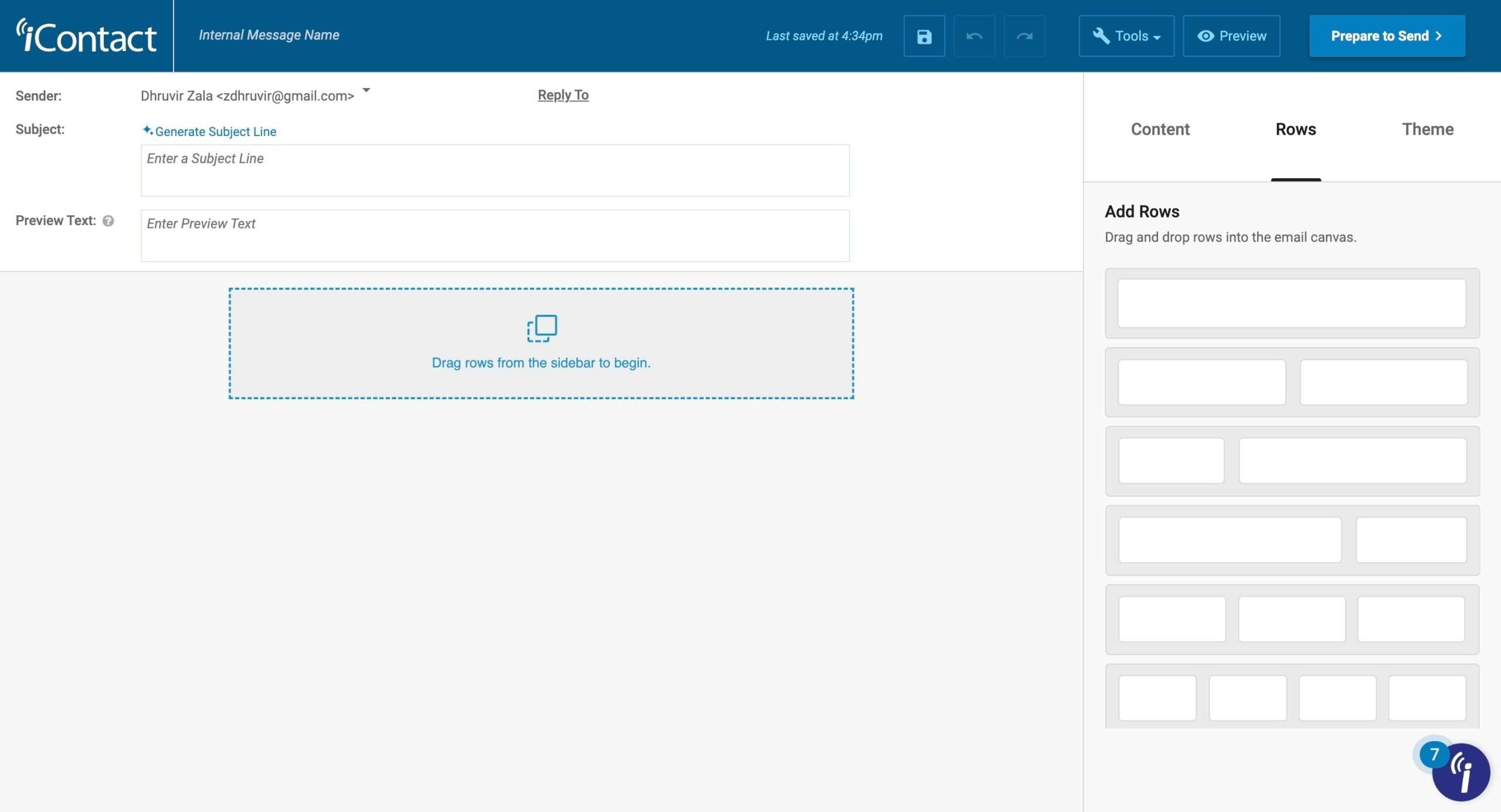Open the support chat widget with 7 notifications

[x=1461, y=772]
